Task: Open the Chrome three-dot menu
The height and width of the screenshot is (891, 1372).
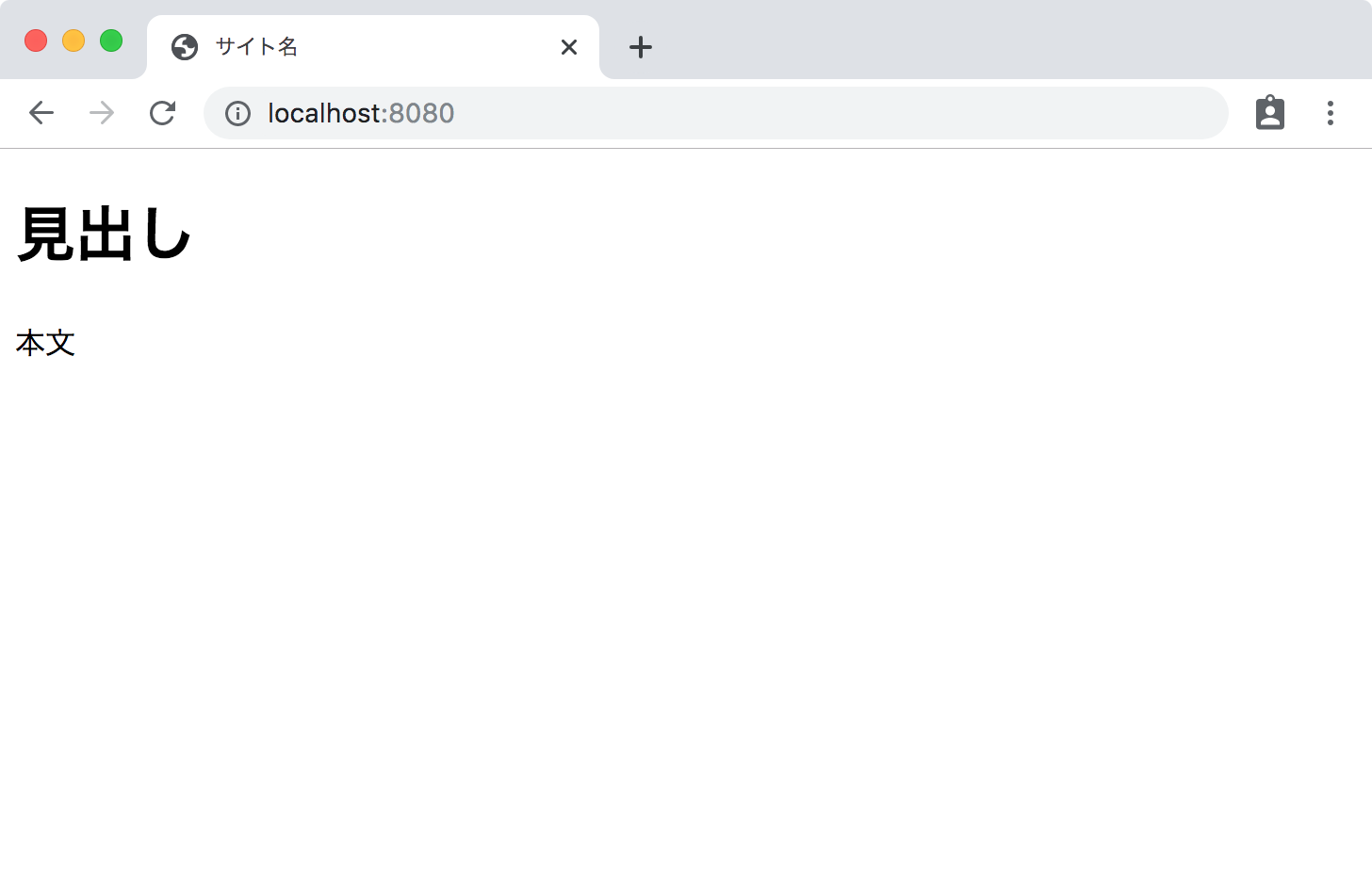Action: 1331,113
